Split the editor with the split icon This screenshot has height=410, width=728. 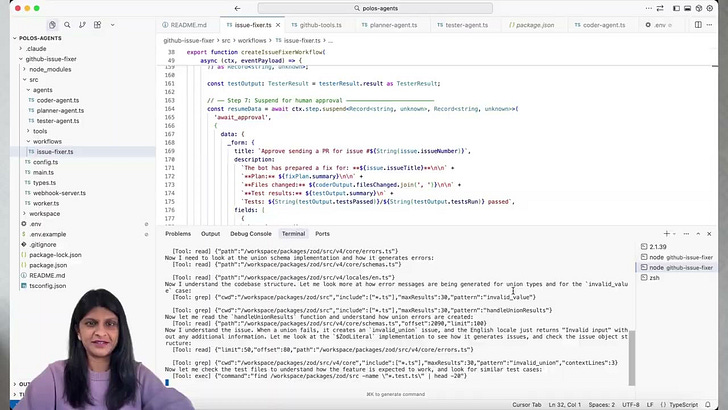coord(698,25)
